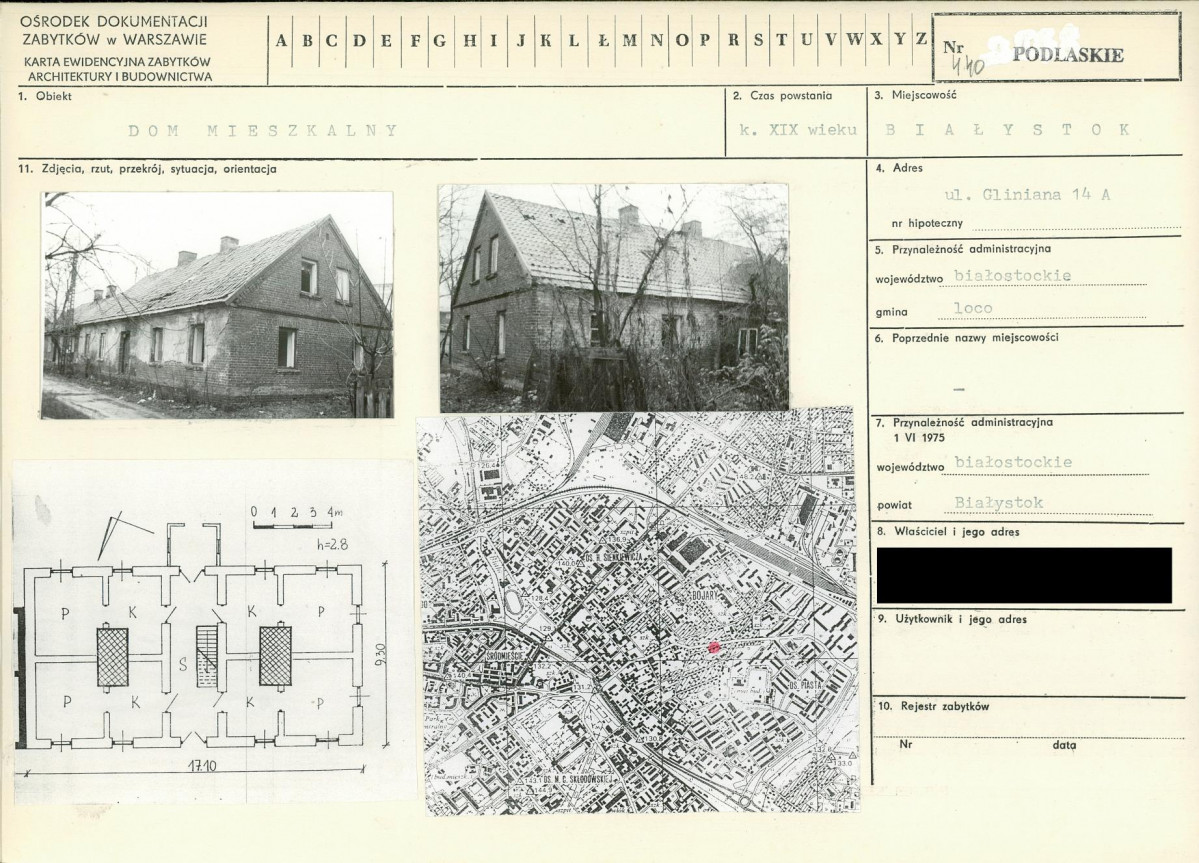Select letter Ł in the alphabet index

tap(602, 41)
